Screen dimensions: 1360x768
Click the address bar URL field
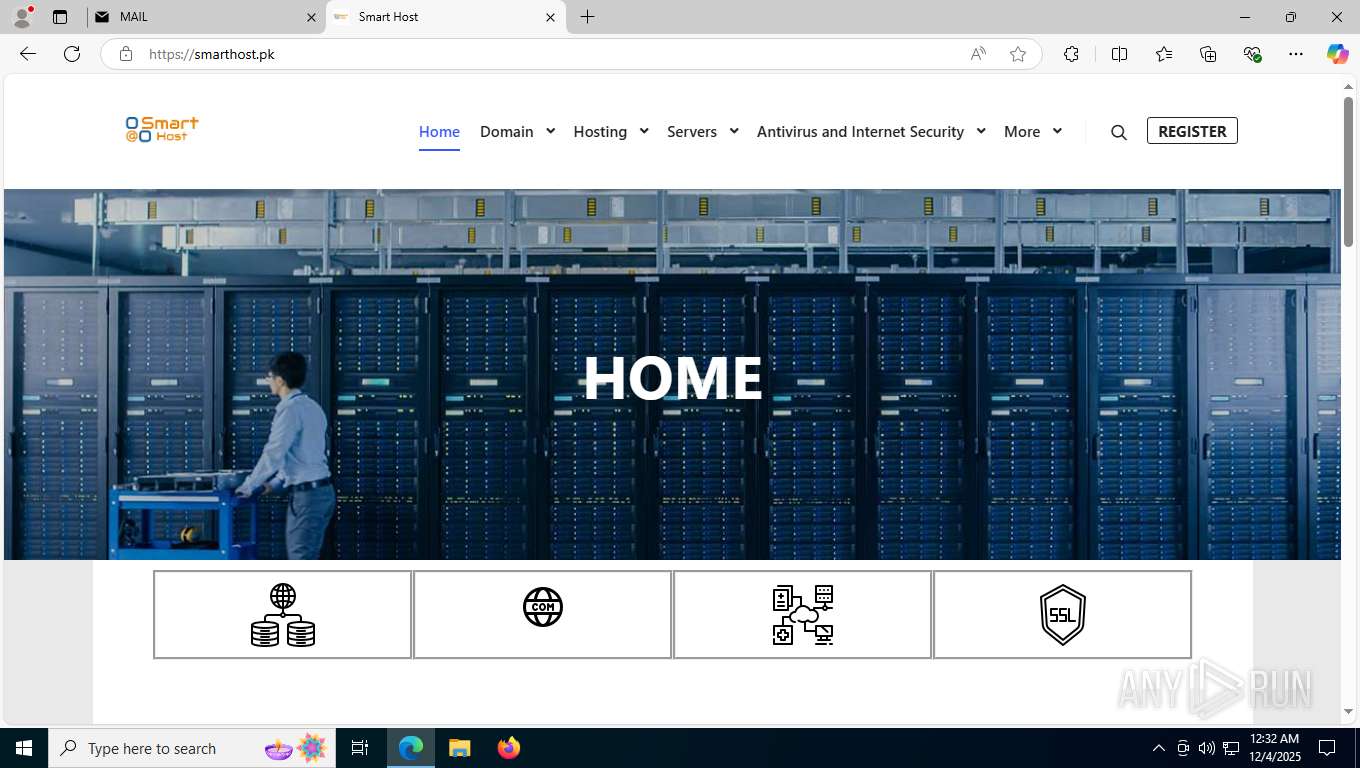(550, 54)
